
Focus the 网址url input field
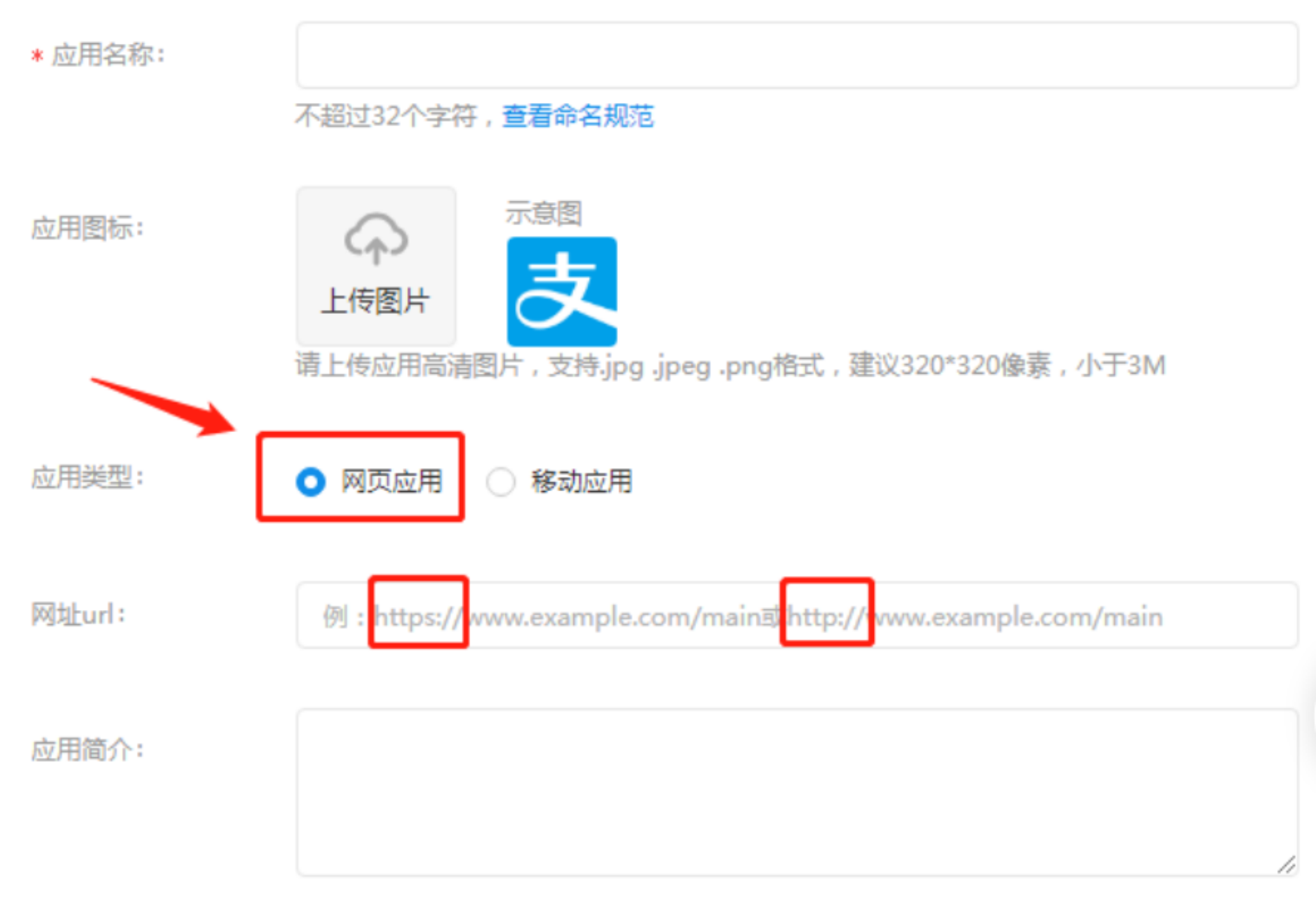pos(797,615)
